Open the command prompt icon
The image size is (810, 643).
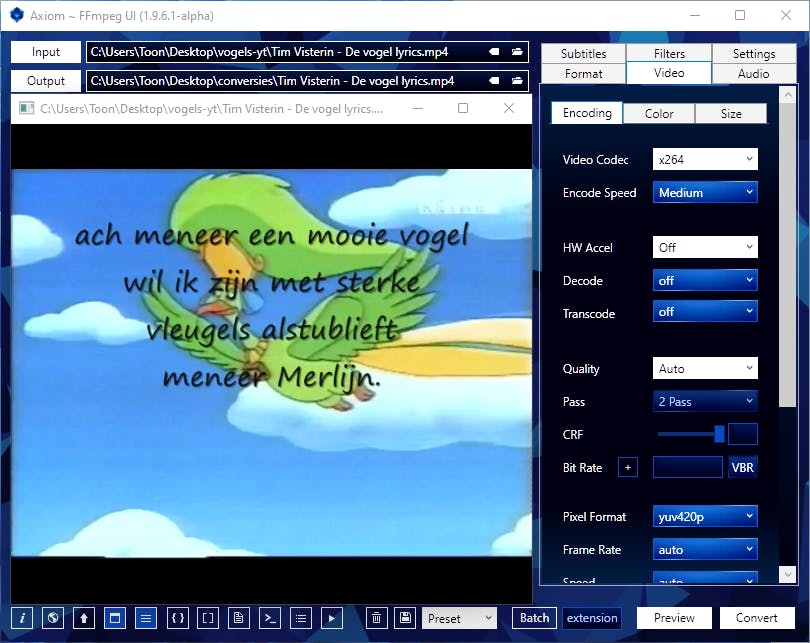coord(270,618)
